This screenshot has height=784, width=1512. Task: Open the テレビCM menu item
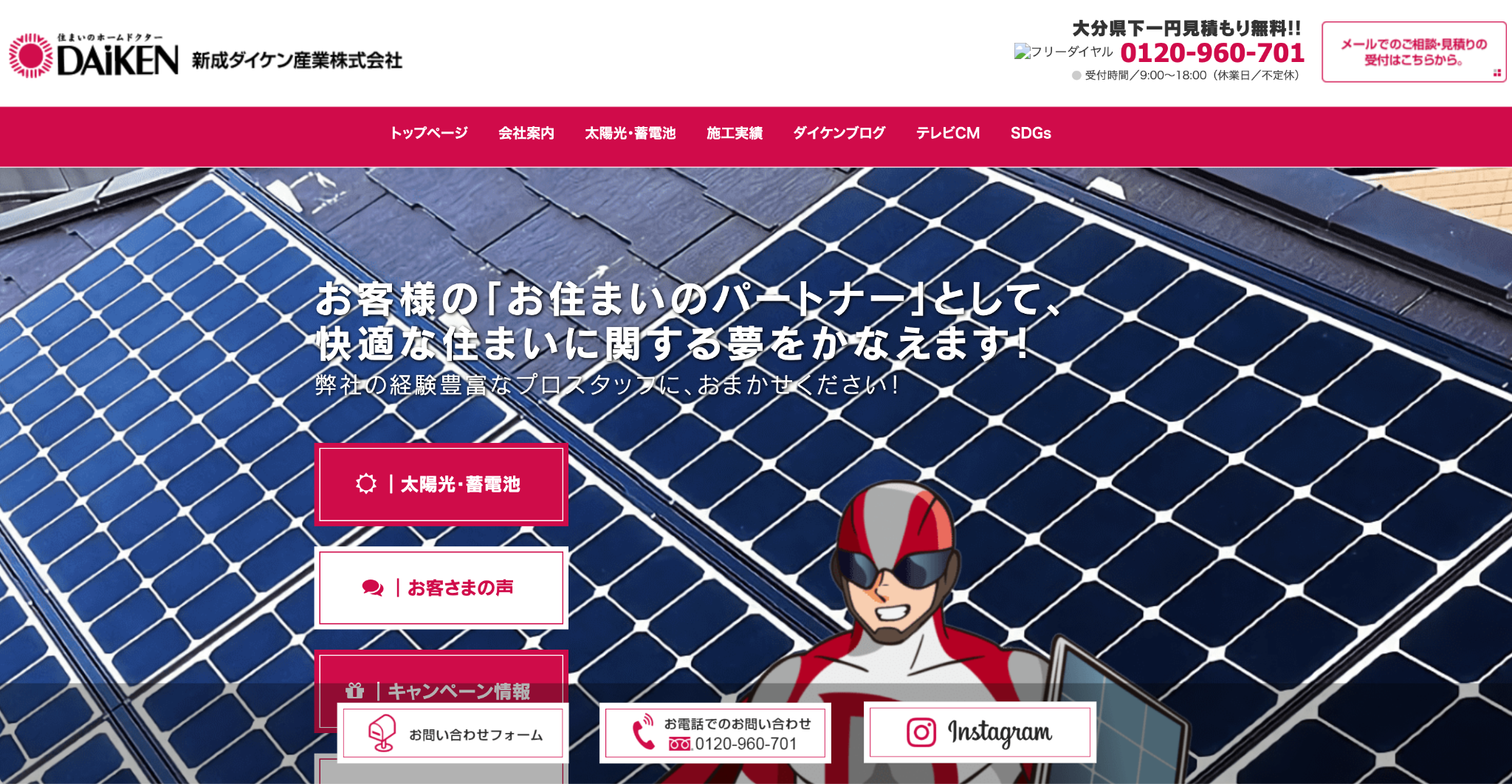point(948,133)
